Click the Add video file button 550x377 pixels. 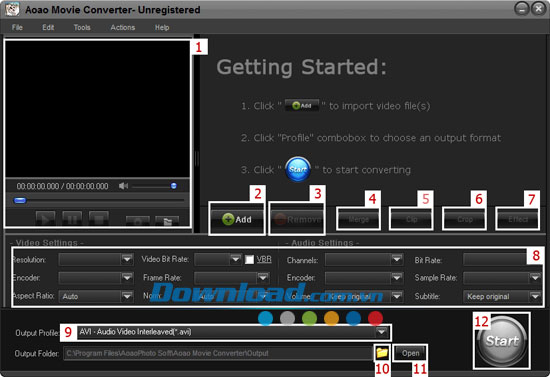(237, 220)
